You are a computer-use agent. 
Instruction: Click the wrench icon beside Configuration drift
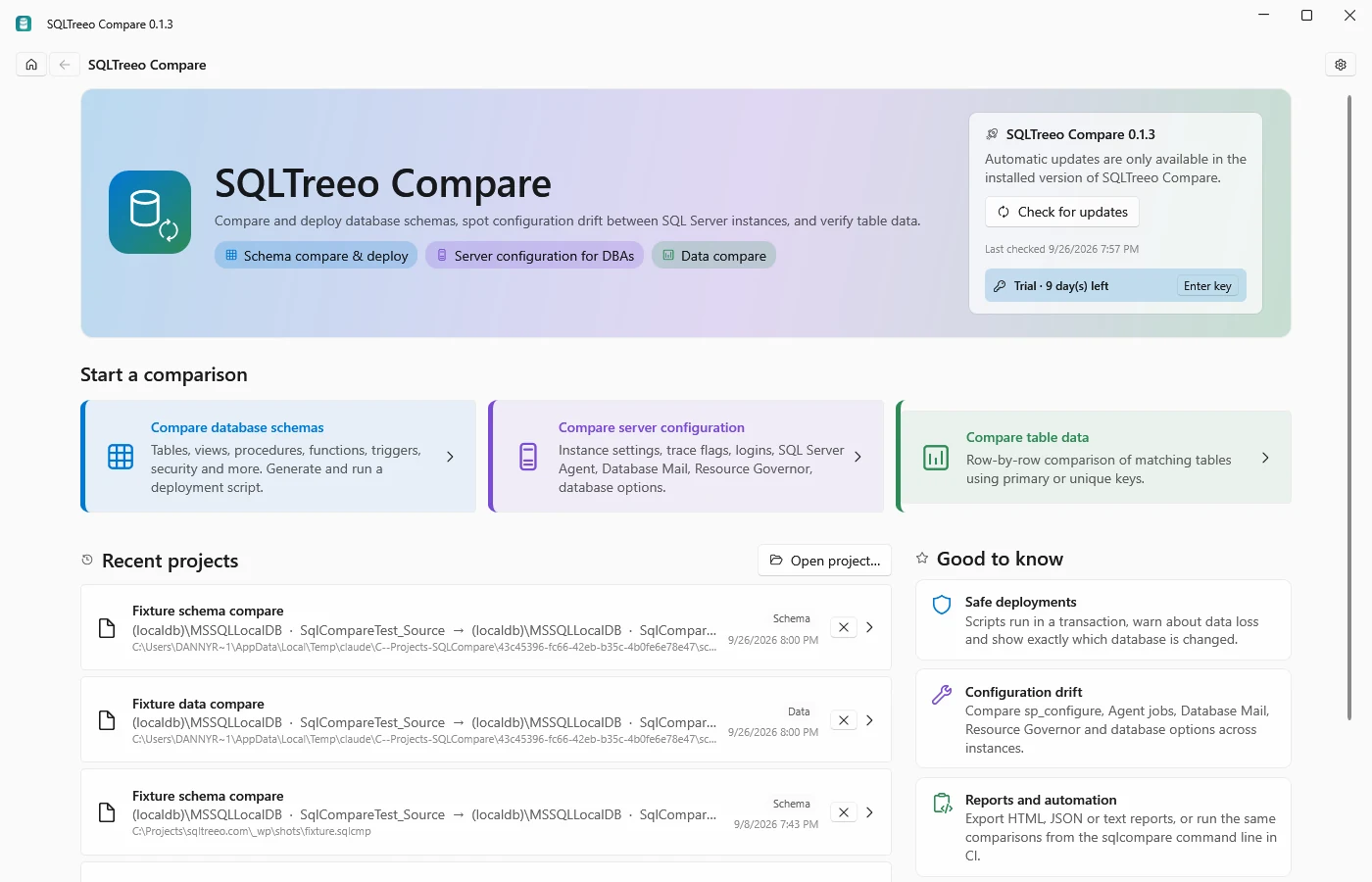point(942,695)
